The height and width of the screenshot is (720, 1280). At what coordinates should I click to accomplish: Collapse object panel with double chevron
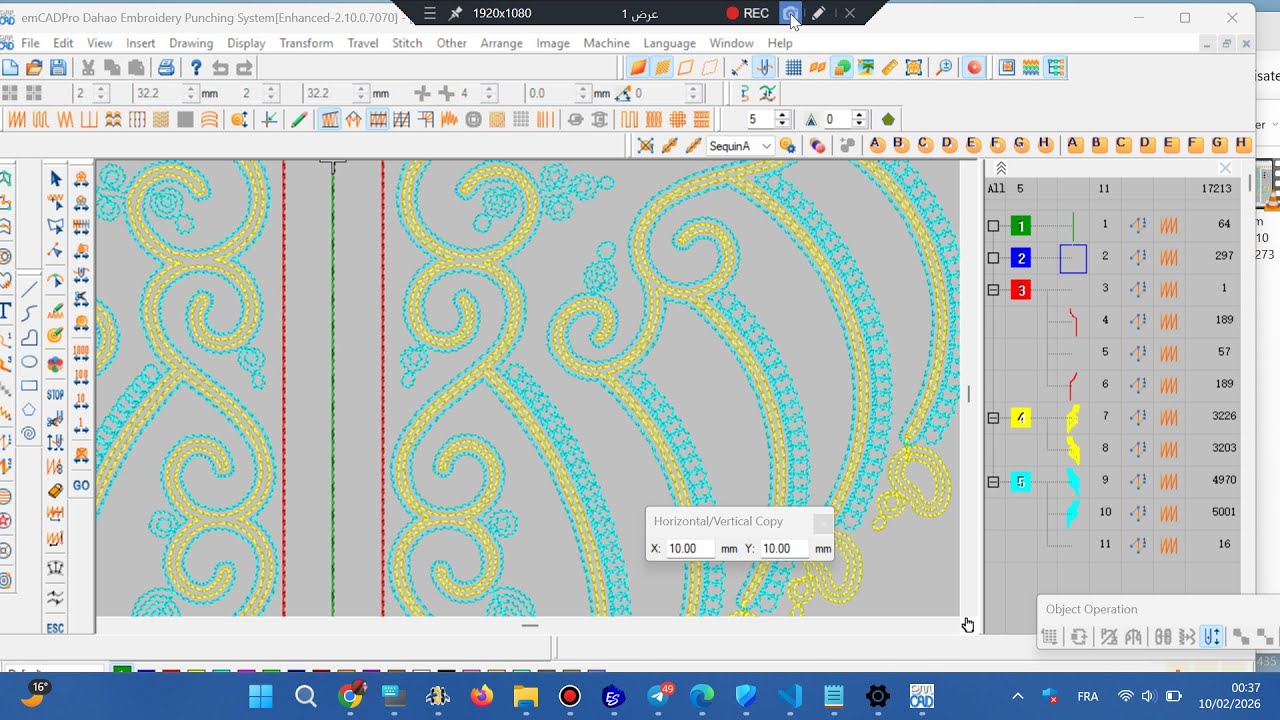coord(1001,168)
